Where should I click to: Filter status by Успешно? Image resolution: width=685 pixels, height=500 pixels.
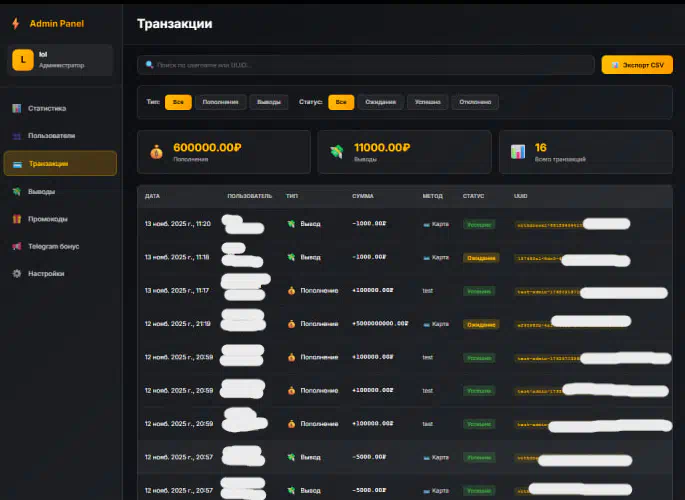428,102
